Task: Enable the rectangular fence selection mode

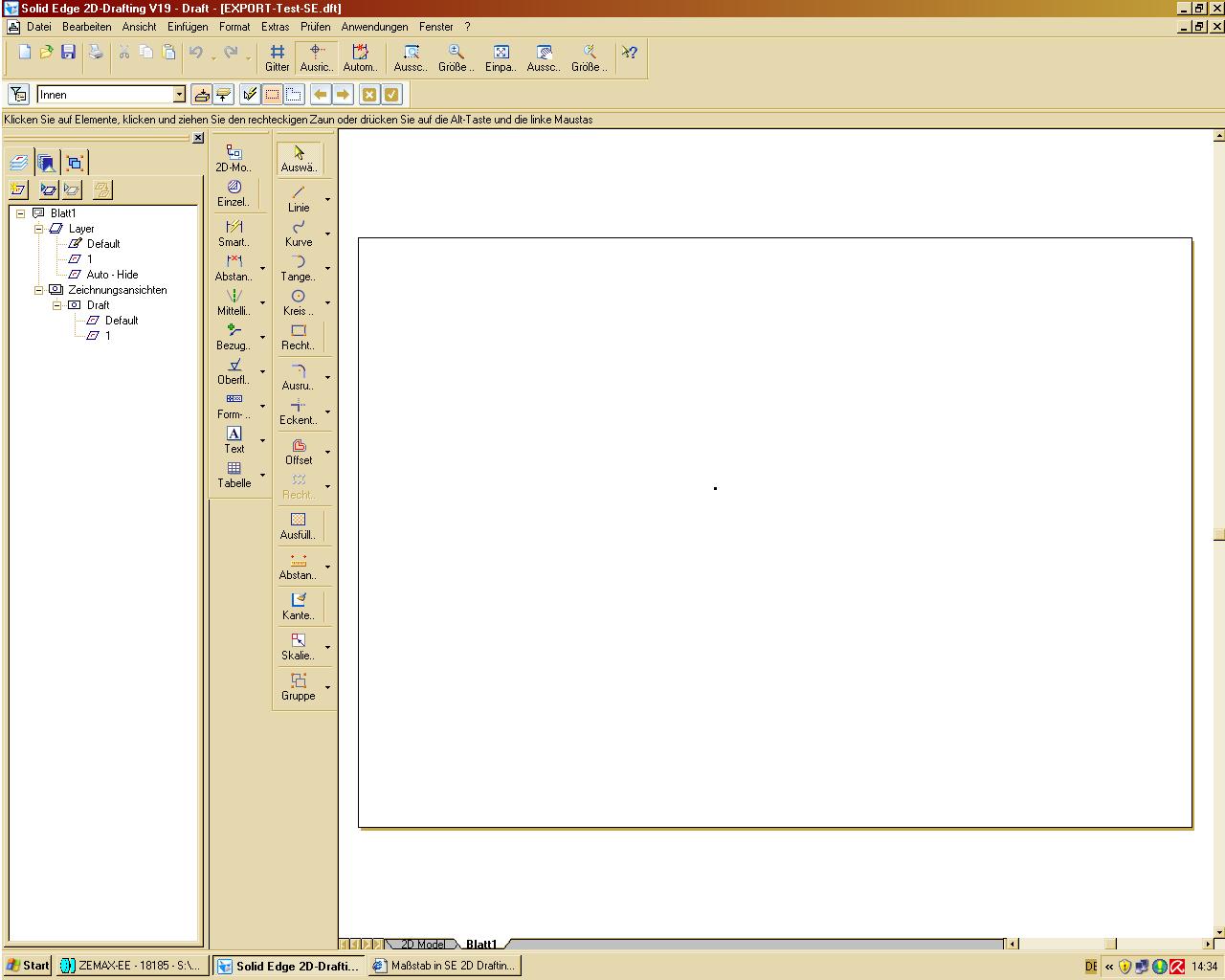Action: tap(272, 95)
